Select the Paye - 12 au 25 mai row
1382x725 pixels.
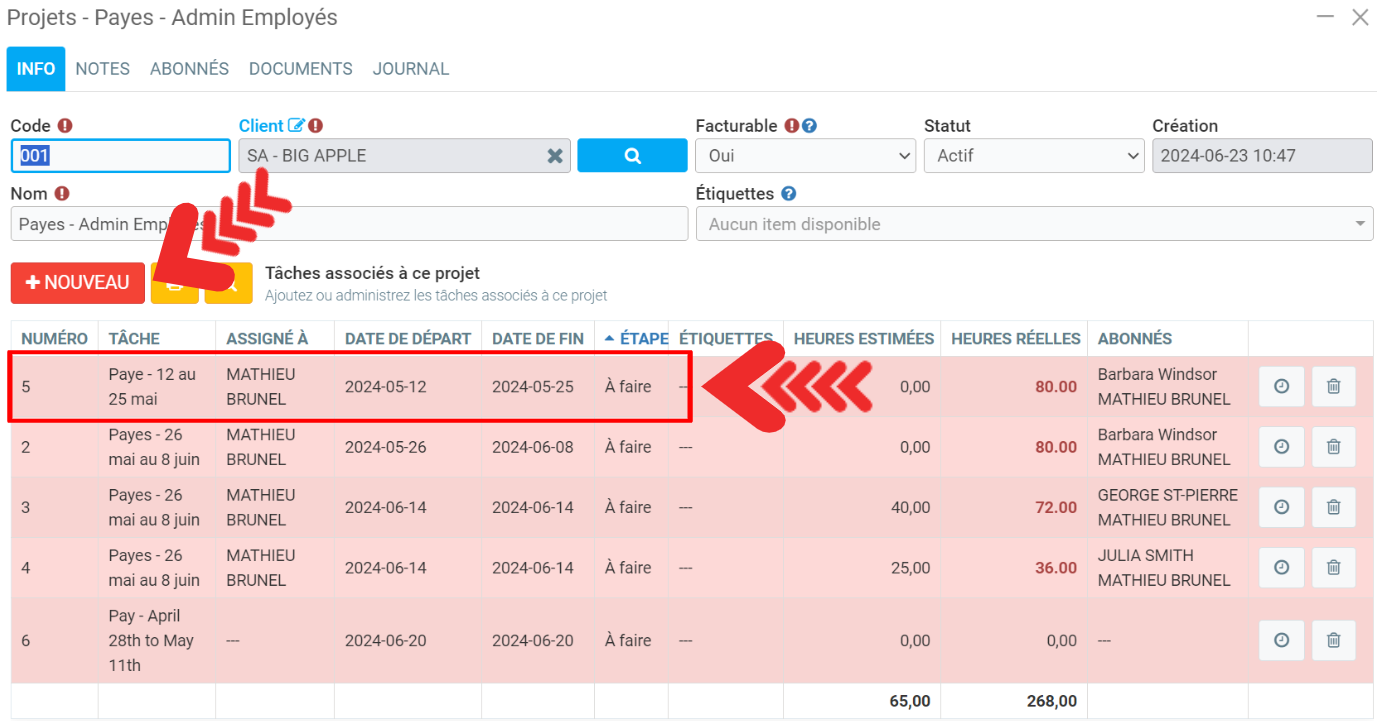click(150, 387)
